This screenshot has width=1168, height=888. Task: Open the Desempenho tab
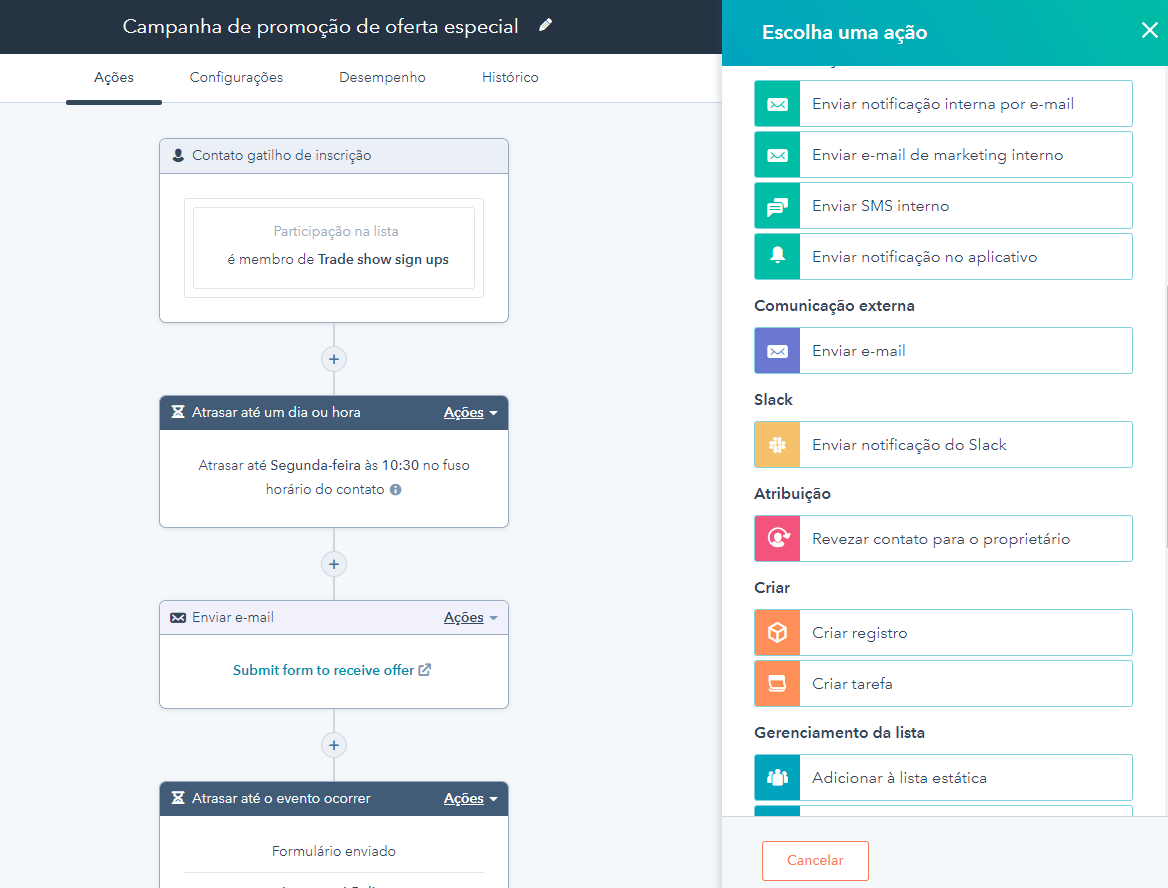tap(382, 78)
